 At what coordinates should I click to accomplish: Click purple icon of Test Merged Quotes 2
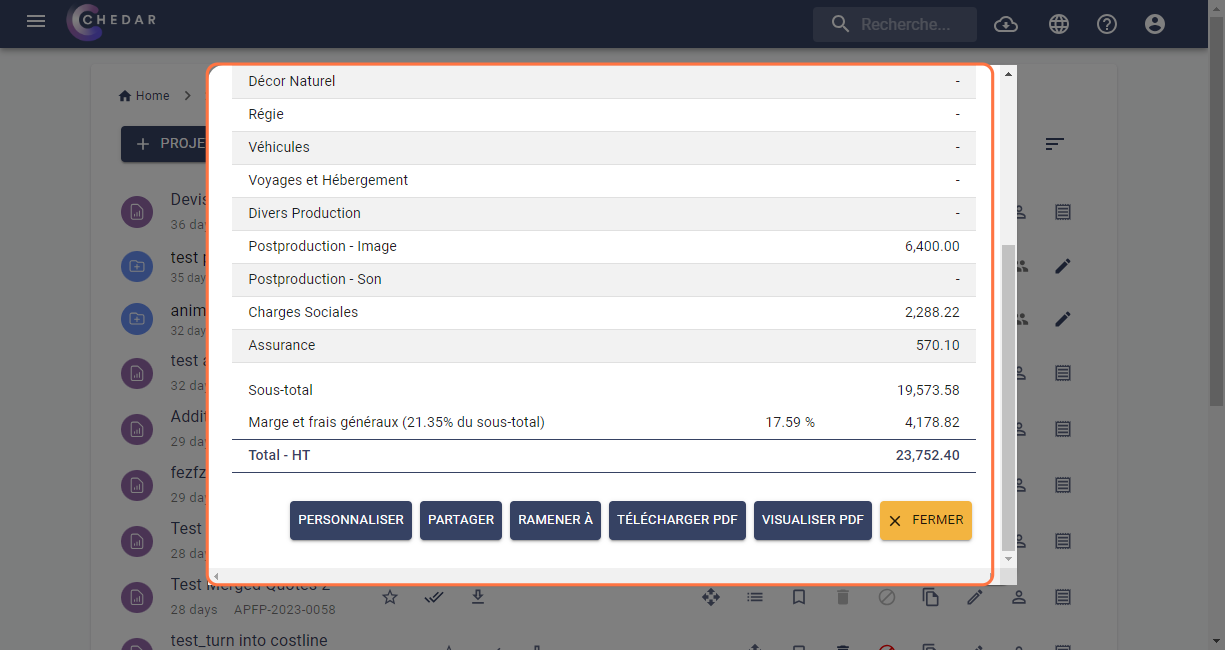click(135, 597)
